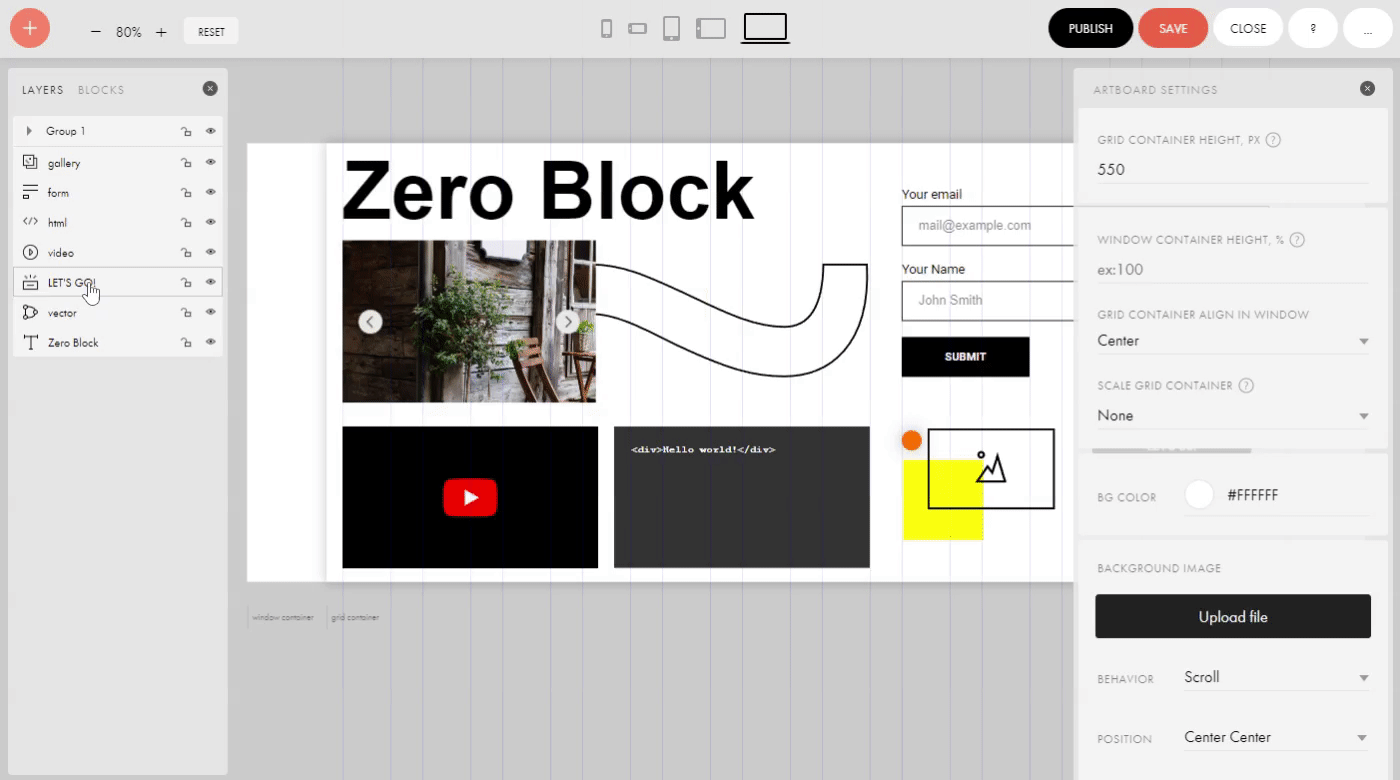Click the Publish button
1400x780 pixels.
tap(1090, 28)
